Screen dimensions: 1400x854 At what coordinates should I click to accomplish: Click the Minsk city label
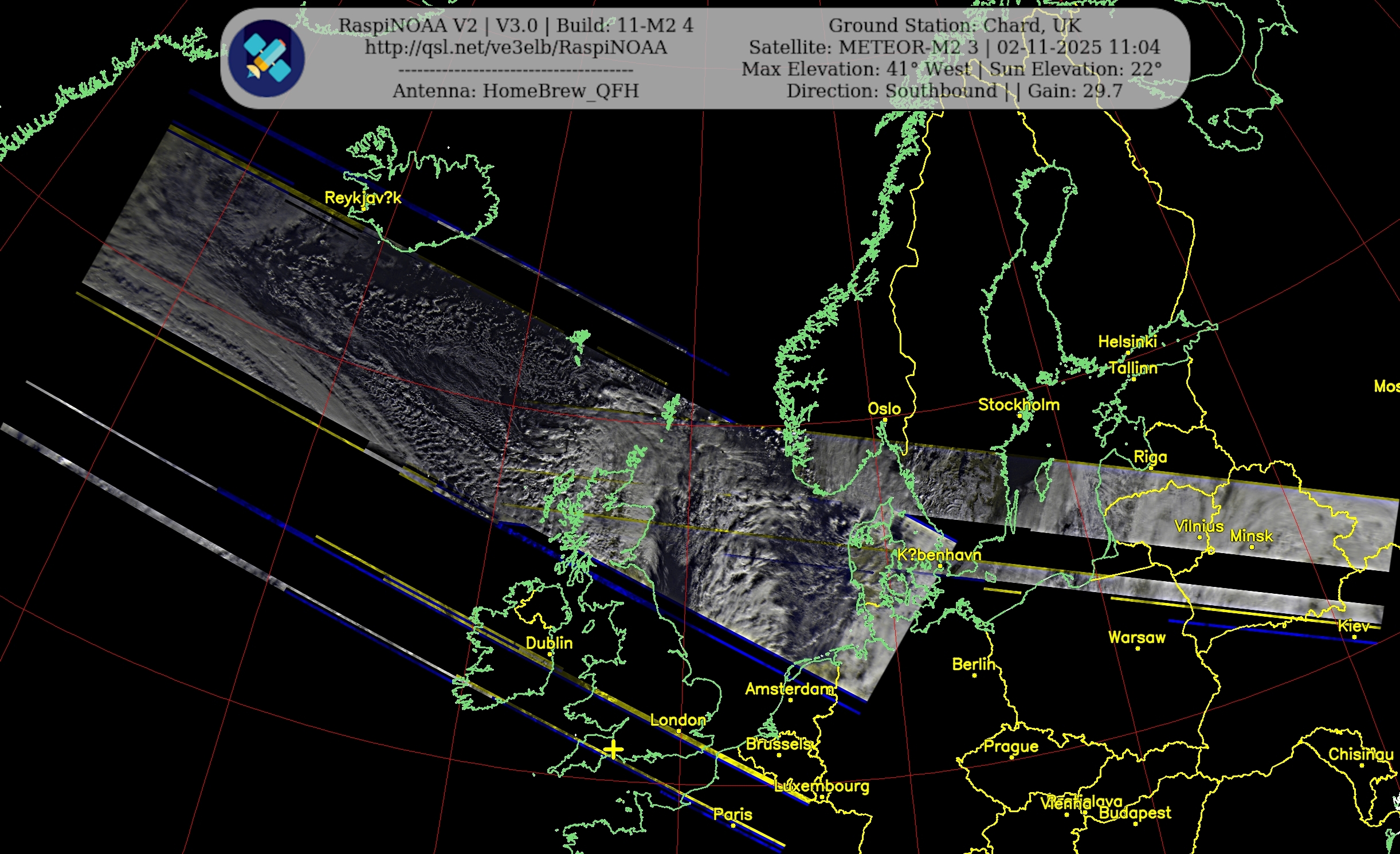[1251, 536]
